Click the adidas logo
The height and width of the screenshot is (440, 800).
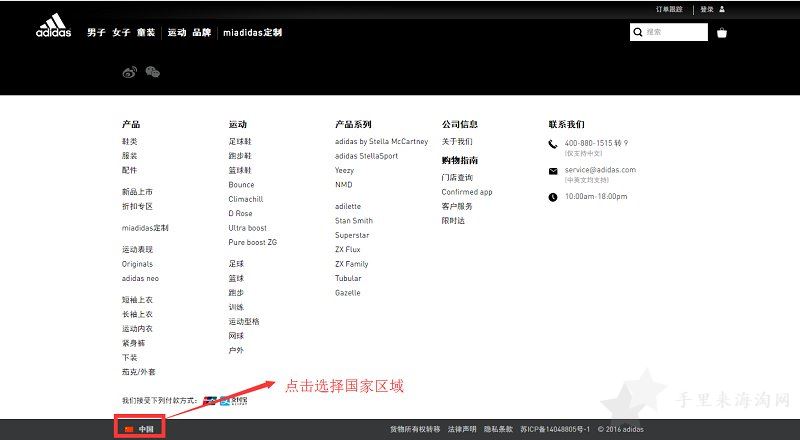pos(54,26)
